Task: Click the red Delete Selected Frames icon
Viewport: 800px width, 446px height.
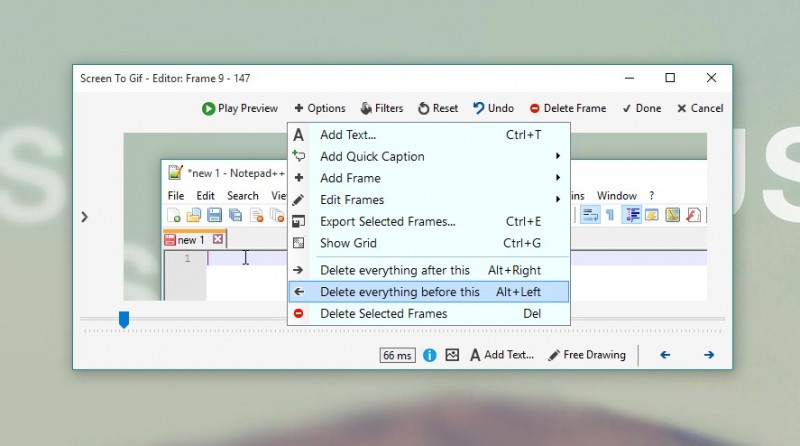Action: (x=298, y=313)
